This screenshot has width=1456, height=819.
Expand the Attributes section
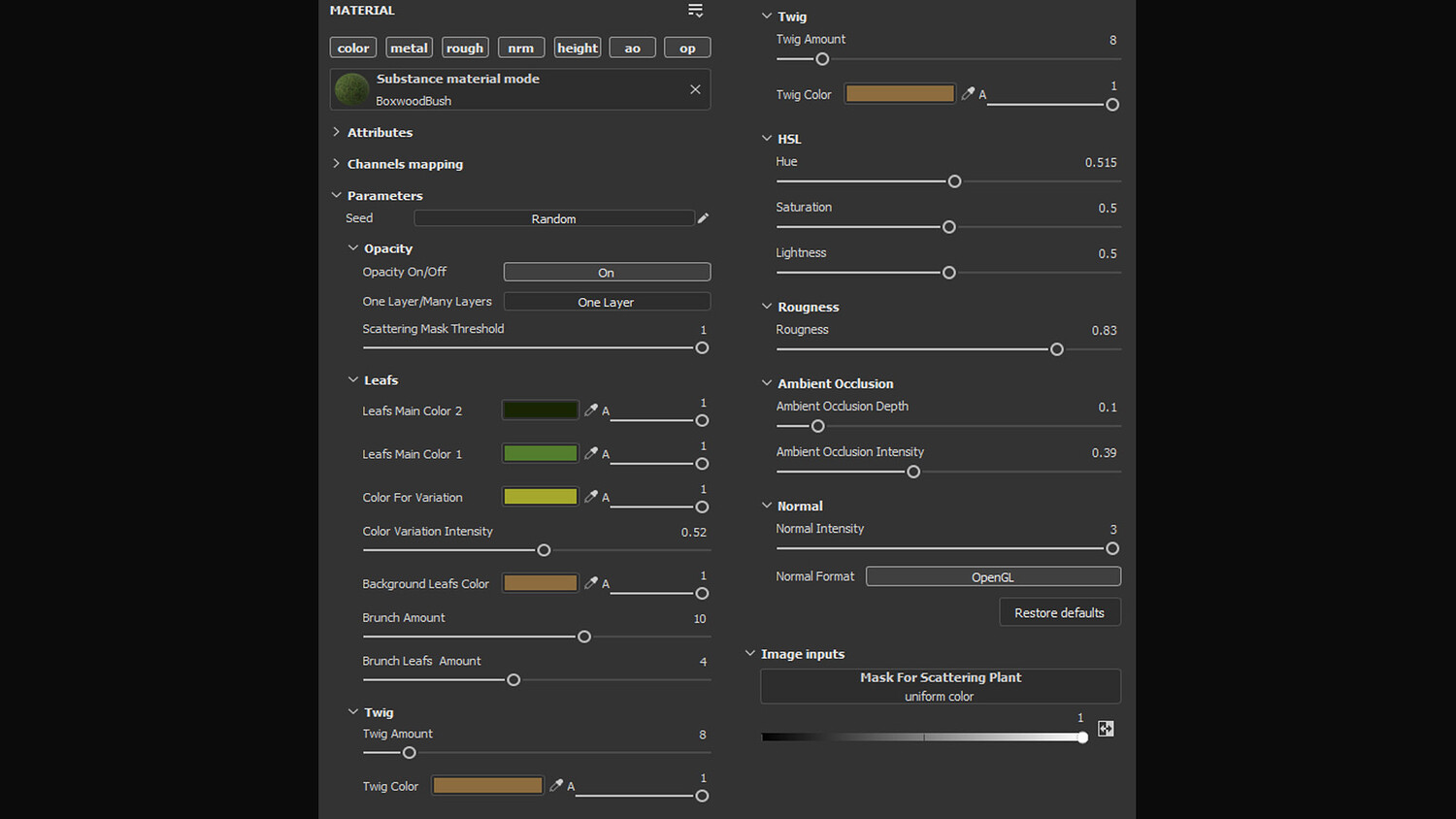pos(380,132)
